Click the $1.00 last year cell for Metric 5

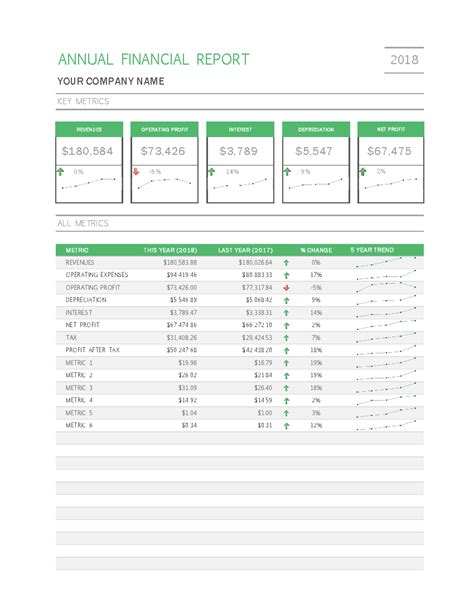[265, 412]
